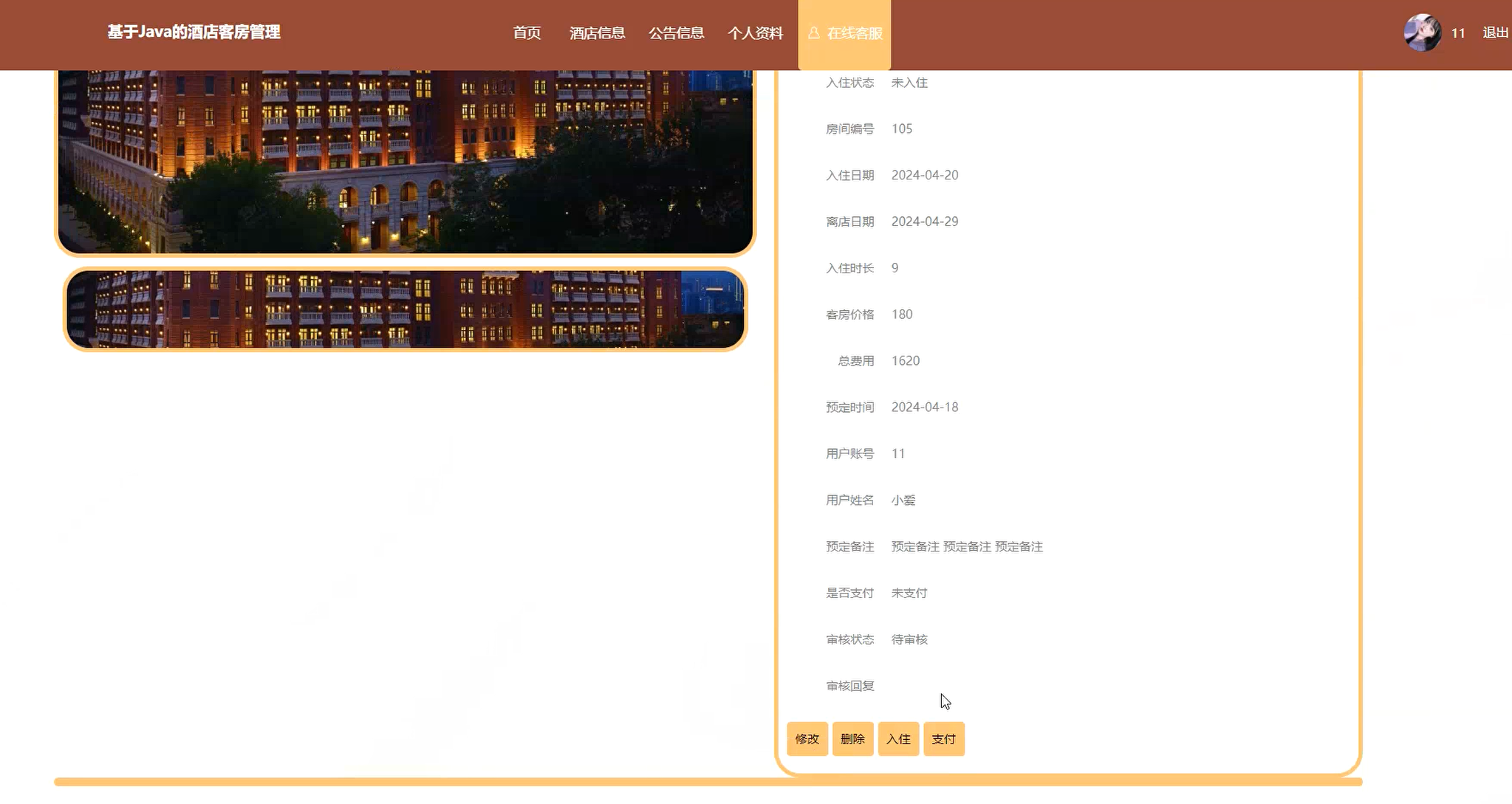Viewport: 1512px width, 804px height.
Task: Click the username 11 beside the avatar
Action: (1458, 33)
